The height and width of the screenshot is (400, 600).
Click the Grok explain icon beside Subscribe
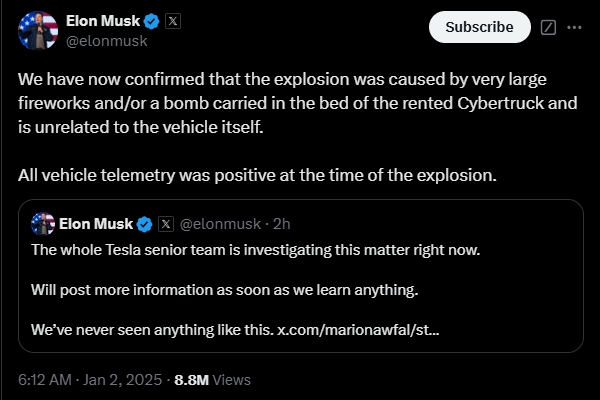click(547, 28)
